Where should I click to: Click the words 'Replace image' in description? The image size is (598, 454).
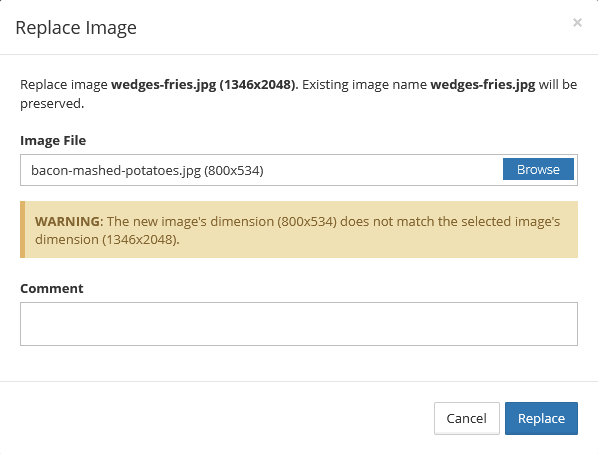[64, 84]
